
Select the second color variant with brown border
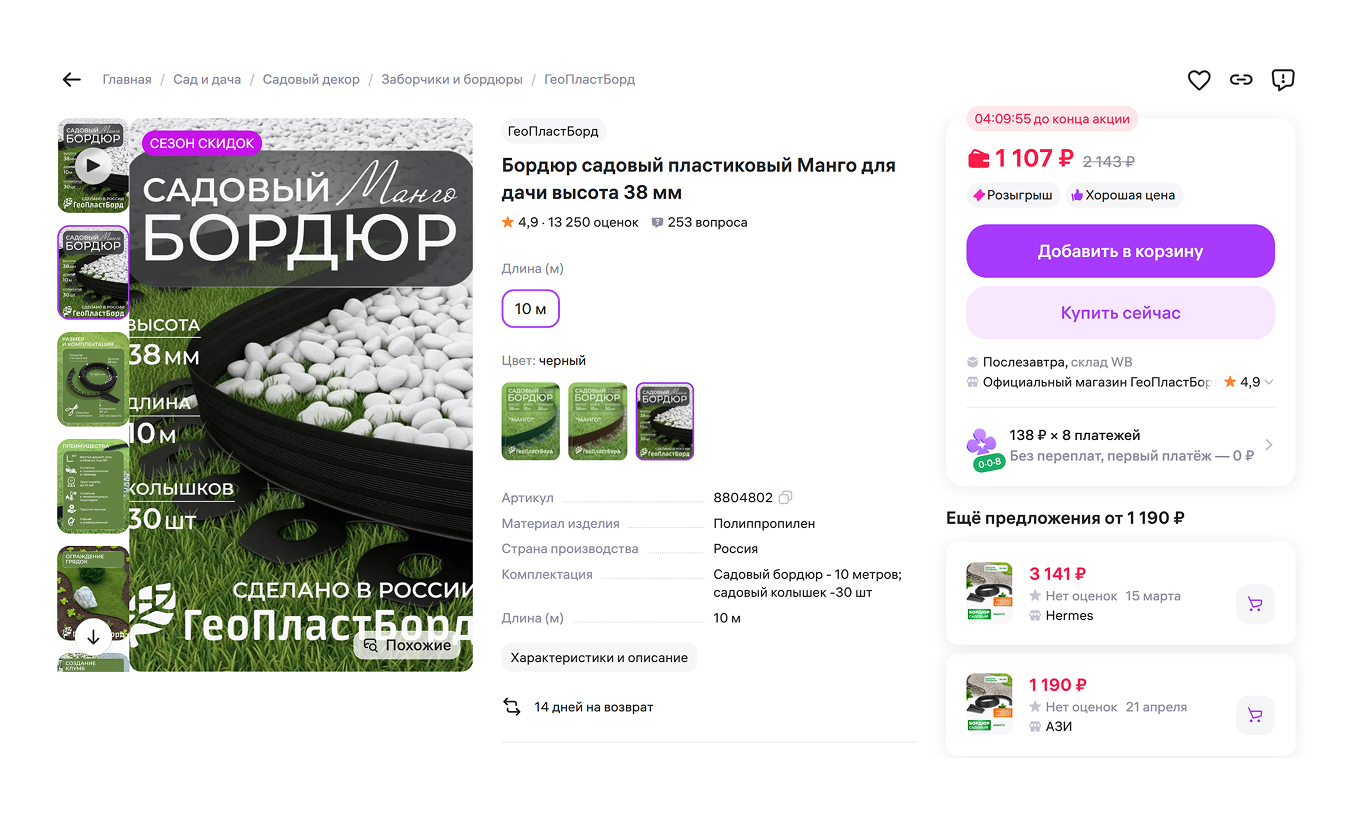click(597, 421)
